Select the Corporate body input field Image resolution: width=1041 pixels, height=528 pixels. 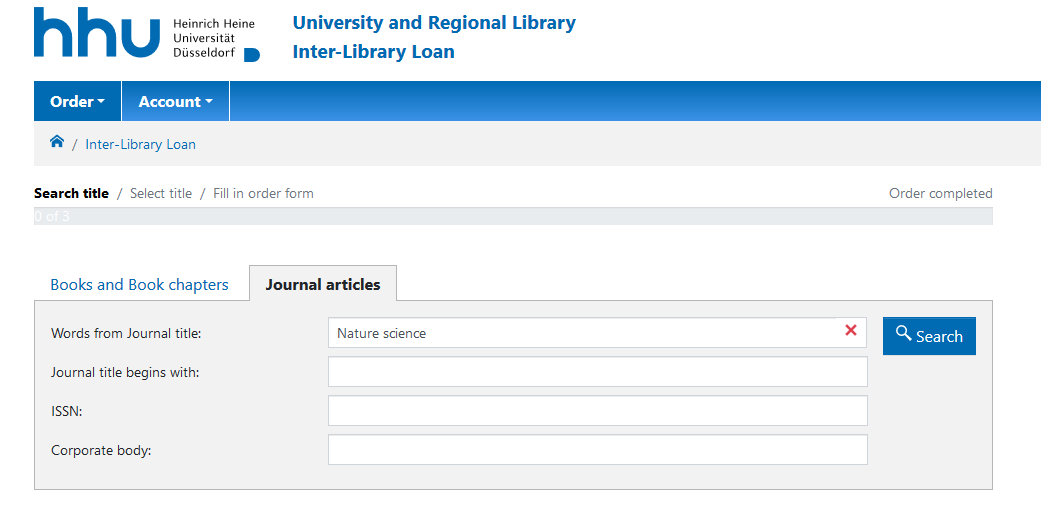coord(597,450)
